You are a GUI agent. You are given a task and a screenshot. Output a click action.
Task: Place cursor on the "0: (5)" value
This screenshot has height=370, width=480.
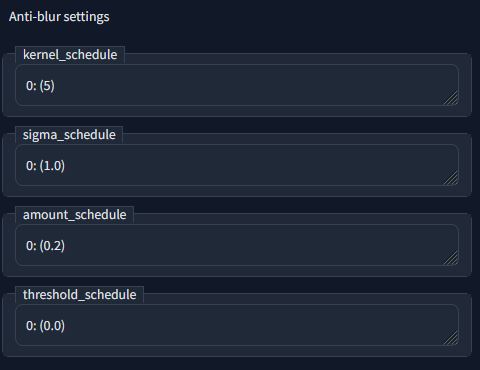pos(40,86)
